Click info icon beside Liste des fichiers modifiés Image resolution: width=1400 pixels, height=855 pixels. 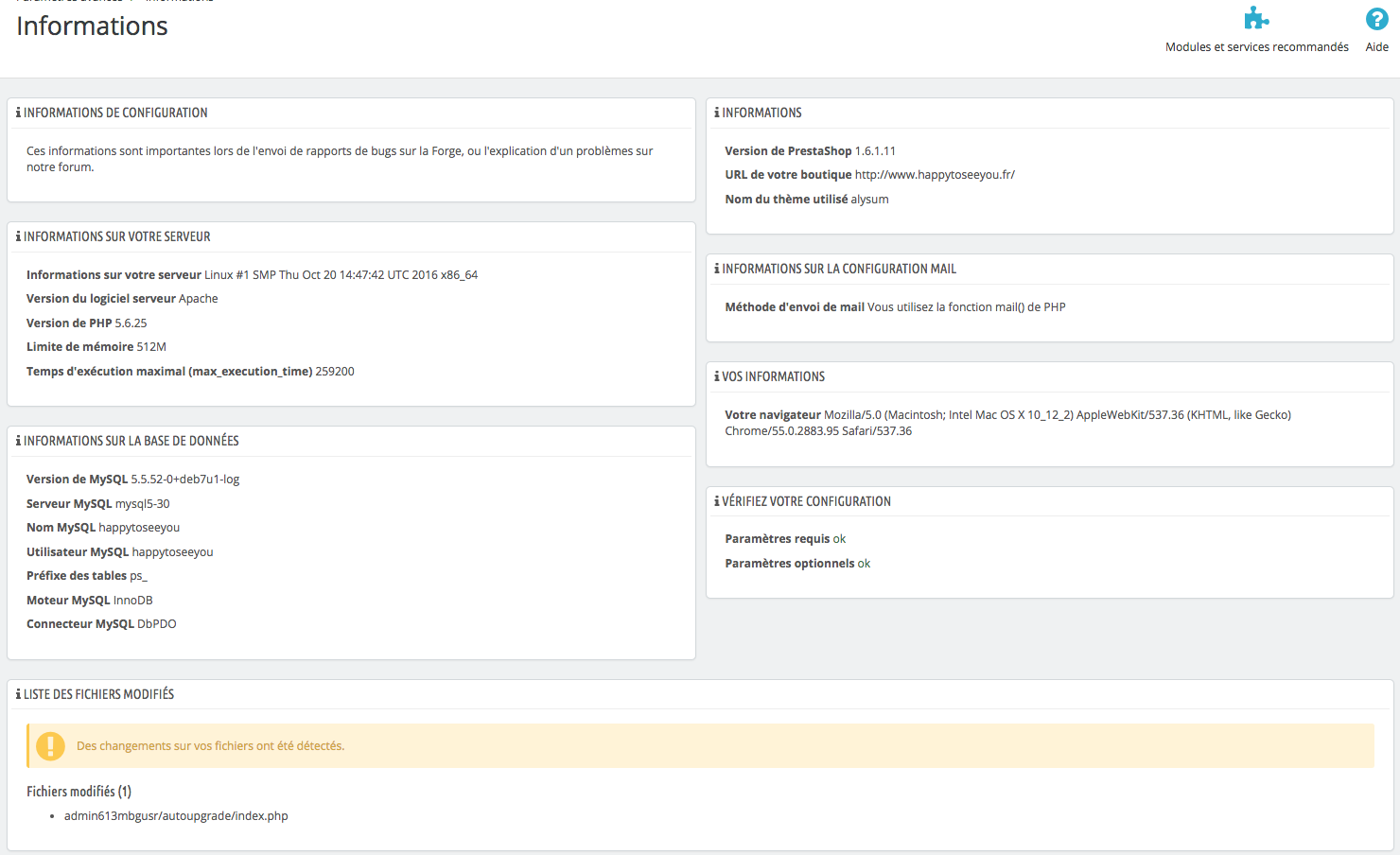[x=18, y=694]
